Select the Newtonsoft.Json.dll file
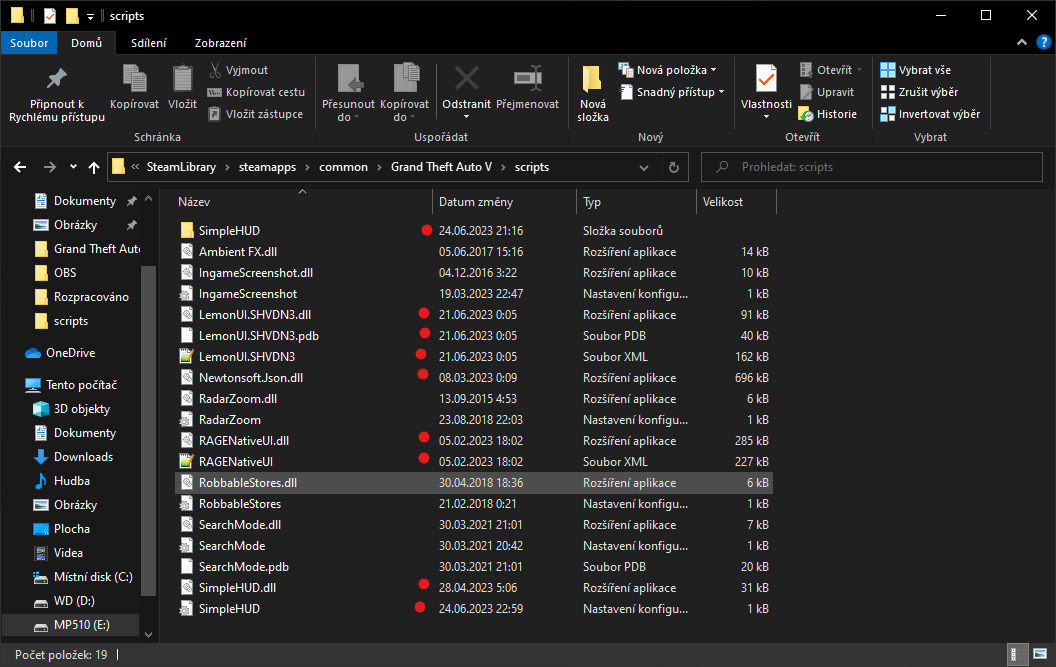The height and width of the screenshot is (667, 1056). [x=250, y=377]
